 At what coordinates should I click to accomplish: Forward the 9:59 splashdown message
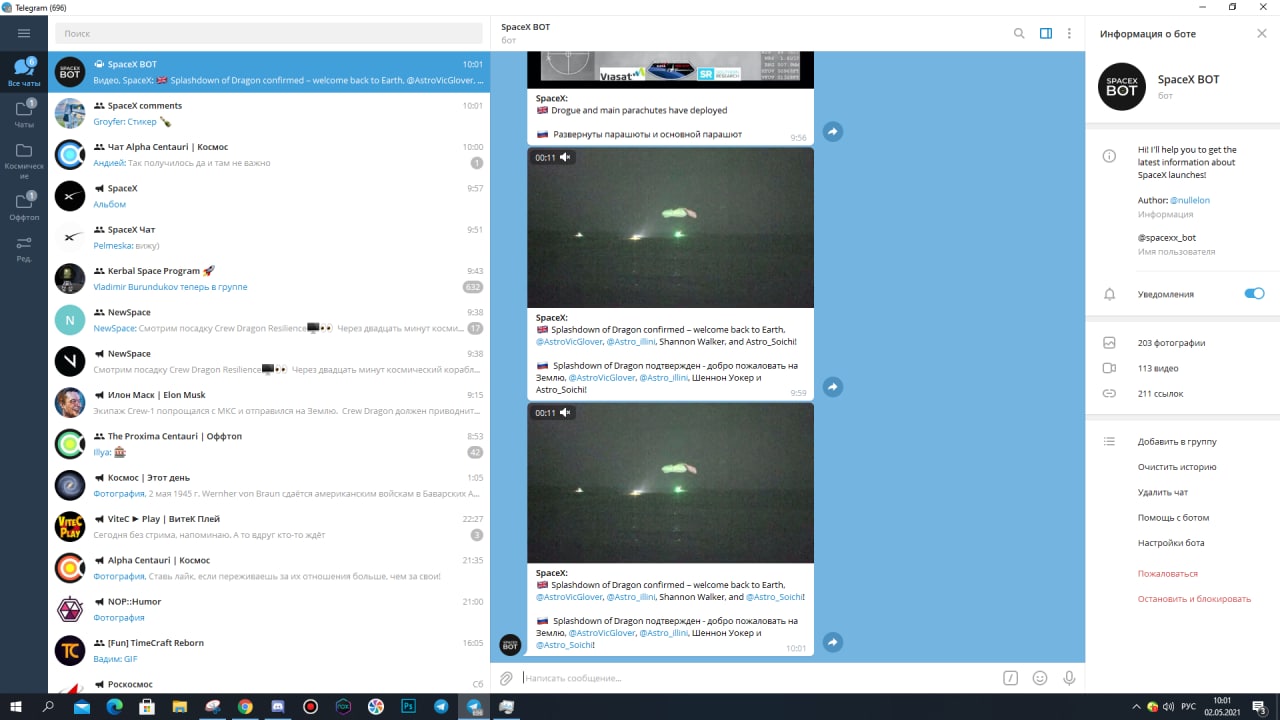pos(832,386)
